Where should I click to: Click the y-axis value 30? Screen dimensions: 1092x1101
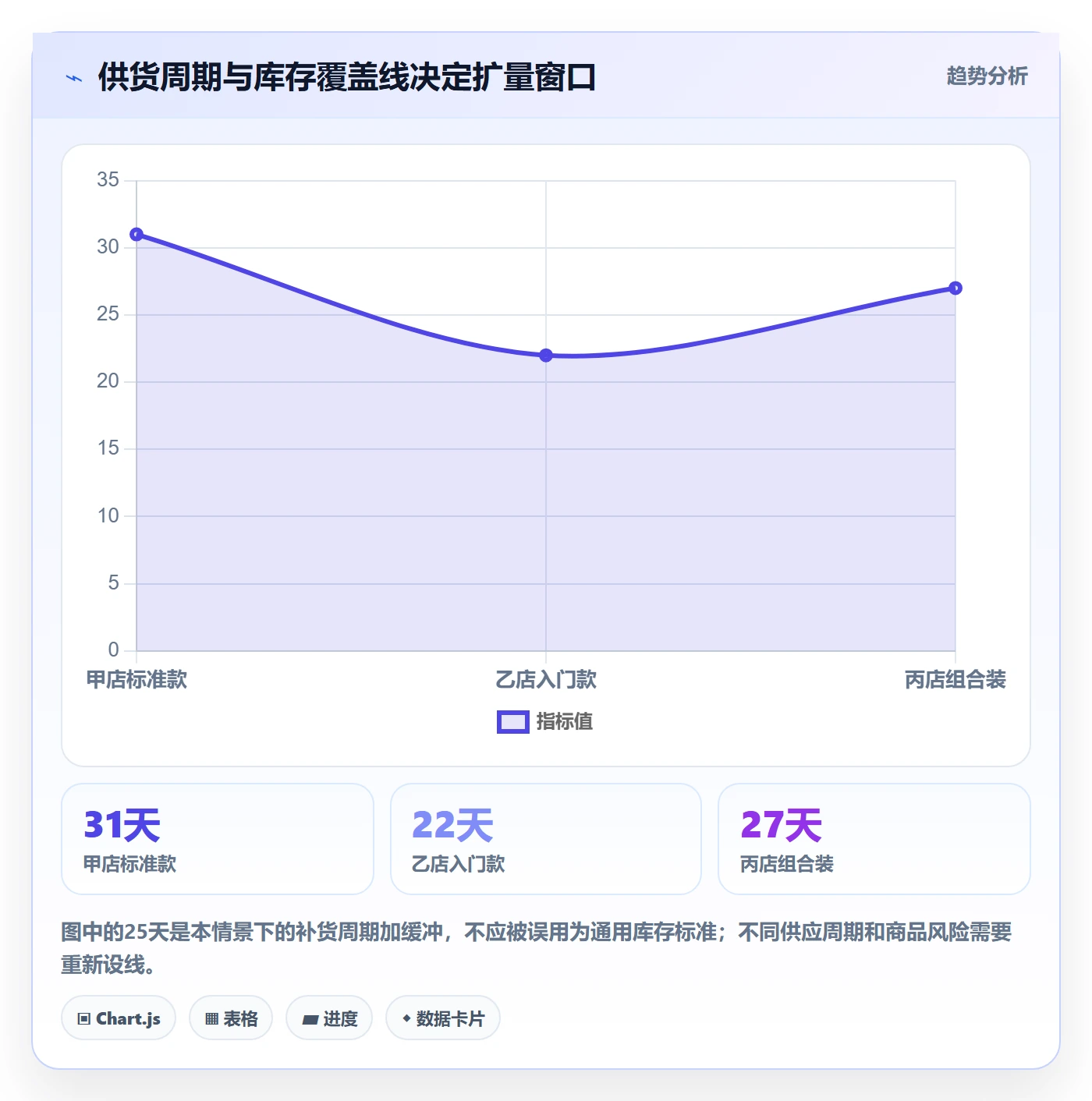pos(108,247)
